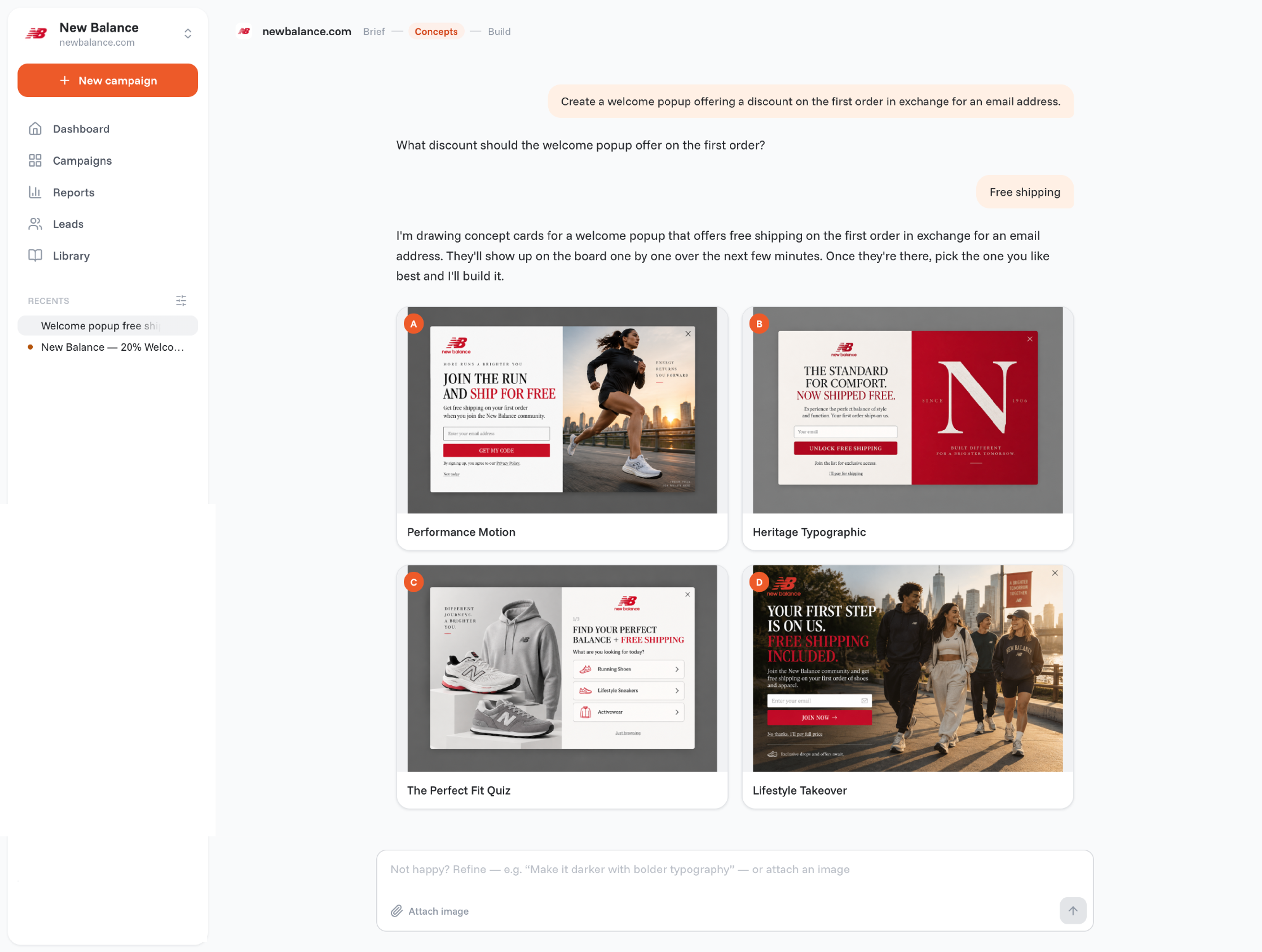
Task: Open Library from sidebar
Action: (108, 256)
